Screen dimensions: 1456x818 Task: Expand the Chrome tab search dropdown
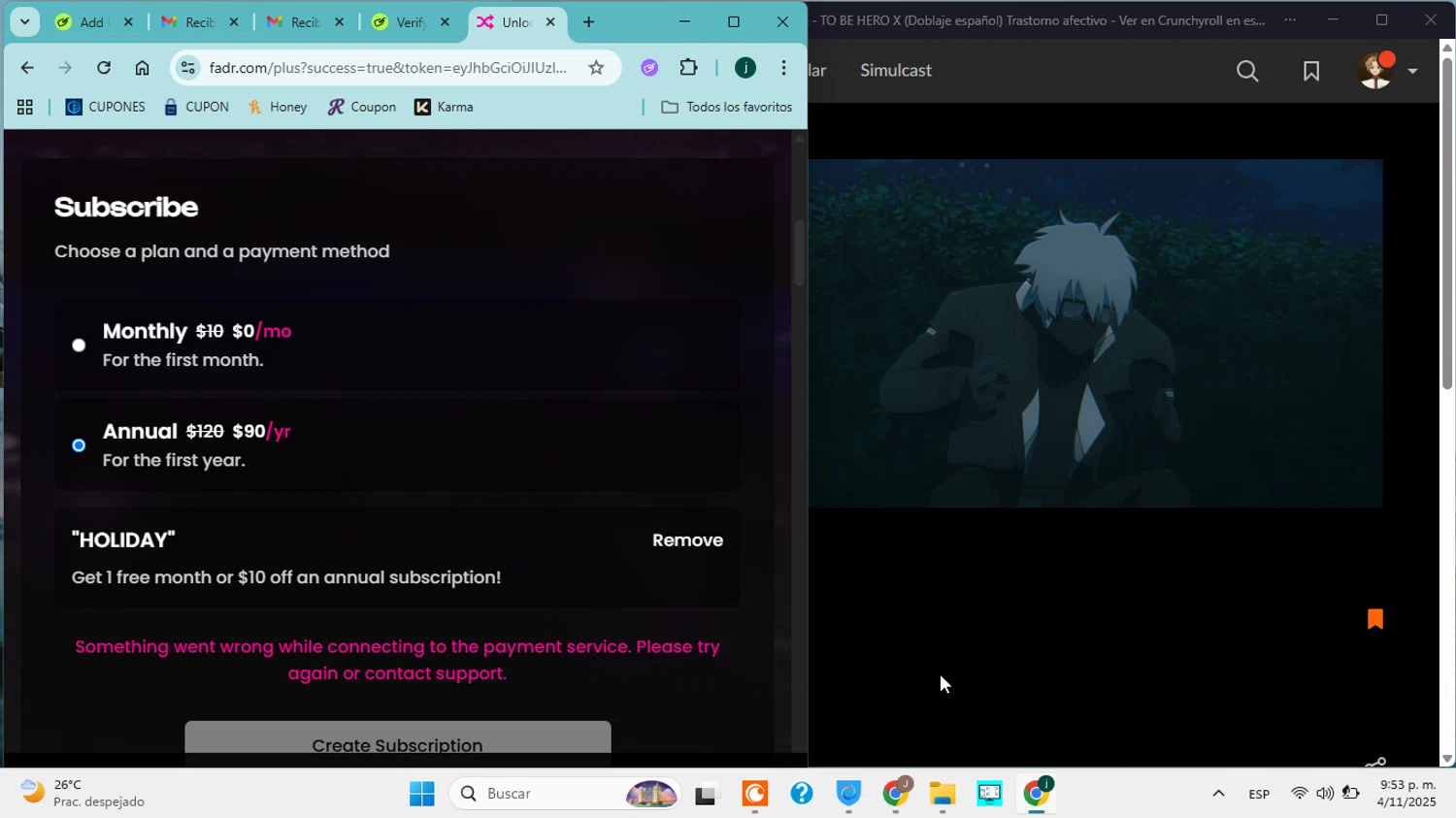pyautogui.click(x=24, y=22)
